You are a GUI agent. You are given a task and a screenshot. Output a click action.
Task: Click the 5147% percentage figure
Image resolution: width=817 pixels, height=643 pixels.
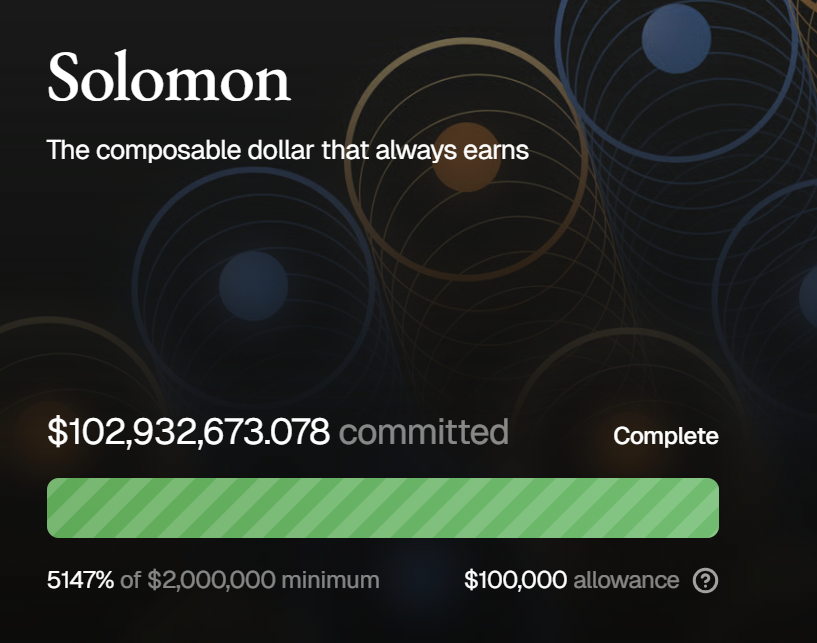point(80,579)
